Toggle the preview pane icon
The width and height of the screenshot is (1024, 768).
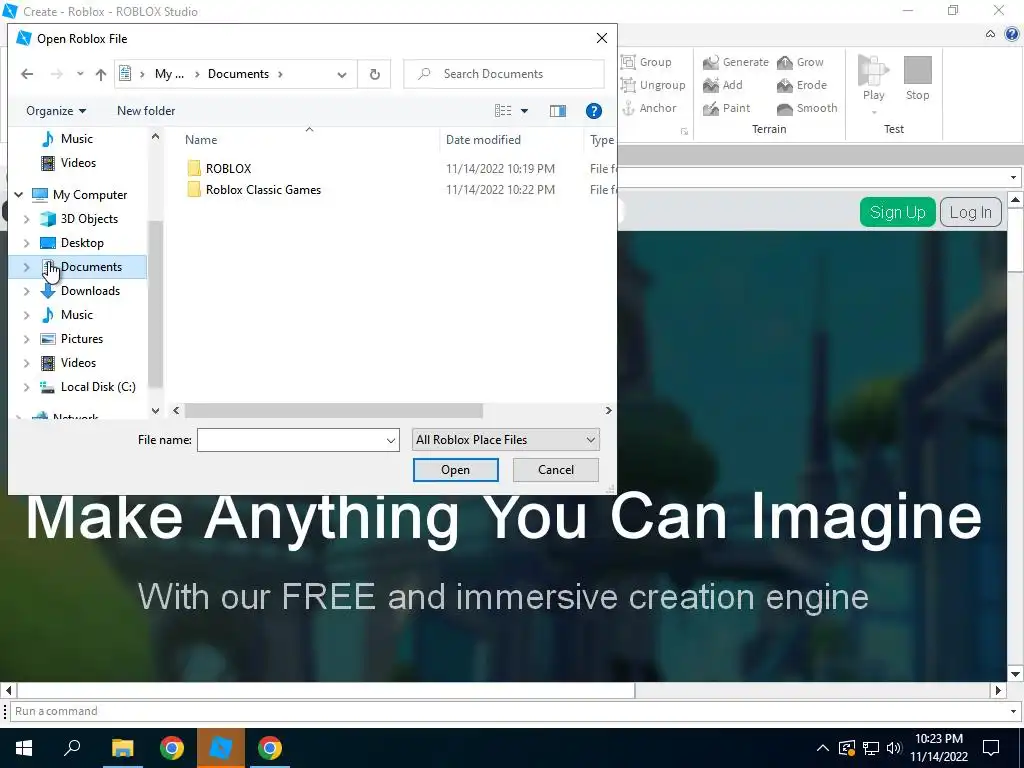pos(558,111)
